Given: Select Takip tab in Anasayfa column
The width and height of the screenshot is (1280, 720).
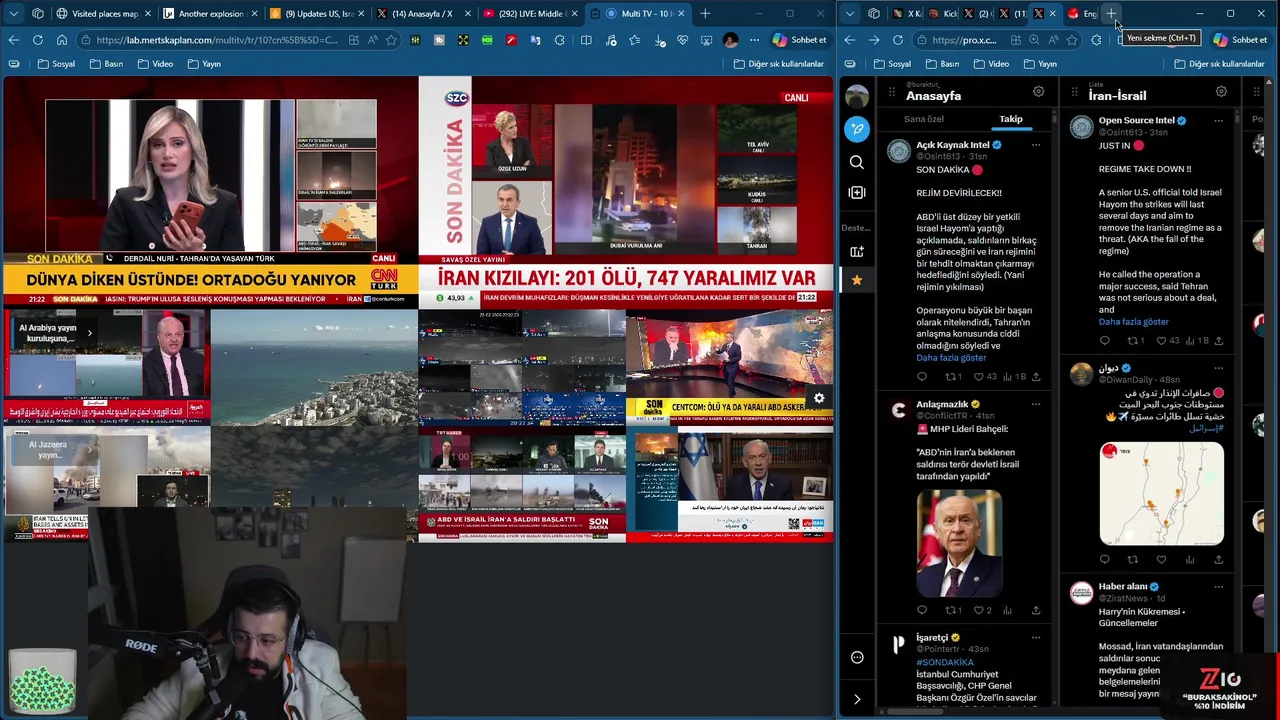Looking at the screenshot, I should (x=1011, y=119).
